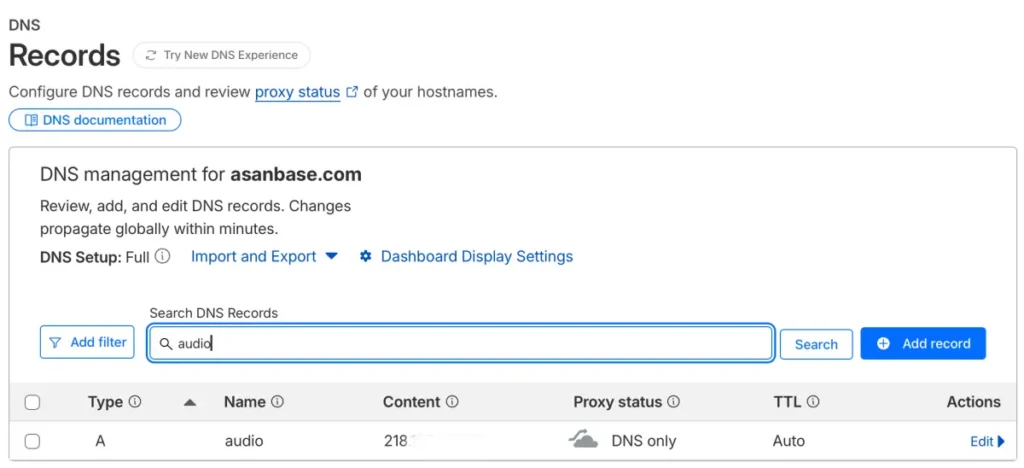Click Try New DNS Experience button
The height and width of the screenshot is (468, 1024).
click(x=221, y=55)
